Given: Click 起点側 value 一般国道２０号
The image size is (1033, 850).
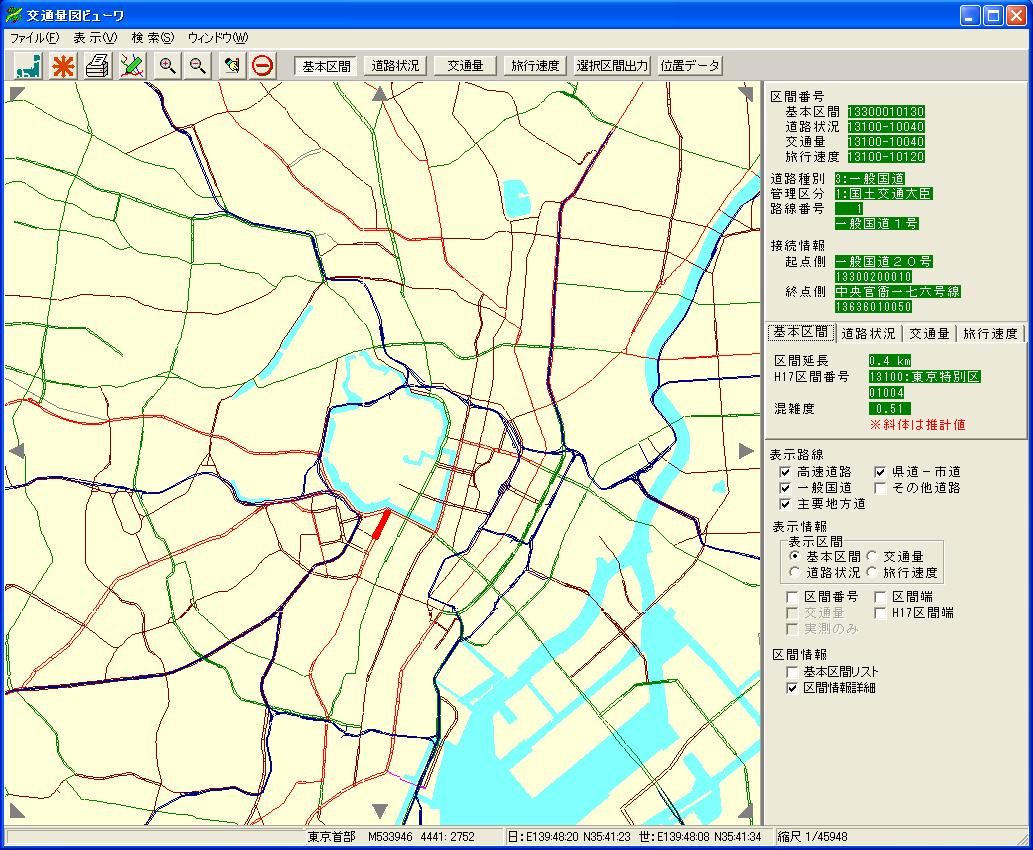Looking at the screenshot, I should [883, 262].
